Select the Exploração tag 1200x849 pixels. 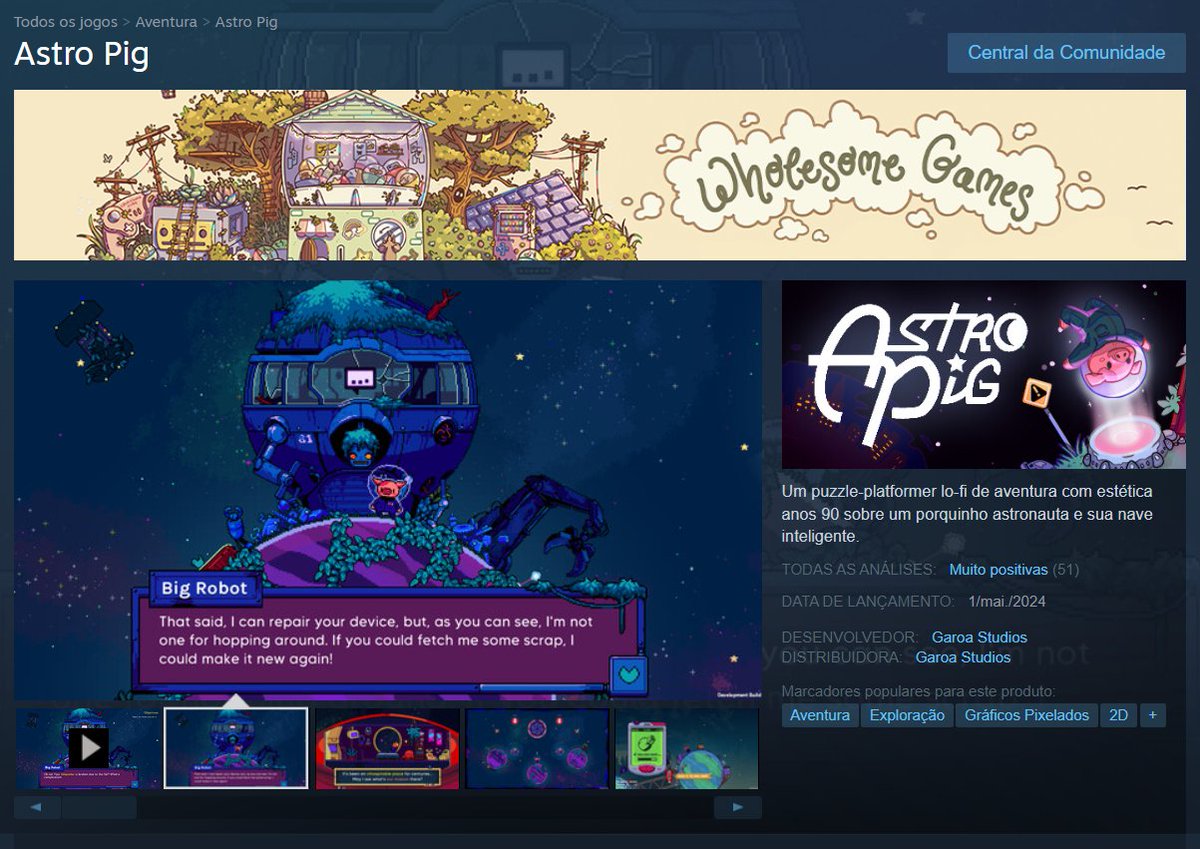(x=907, y=715)
